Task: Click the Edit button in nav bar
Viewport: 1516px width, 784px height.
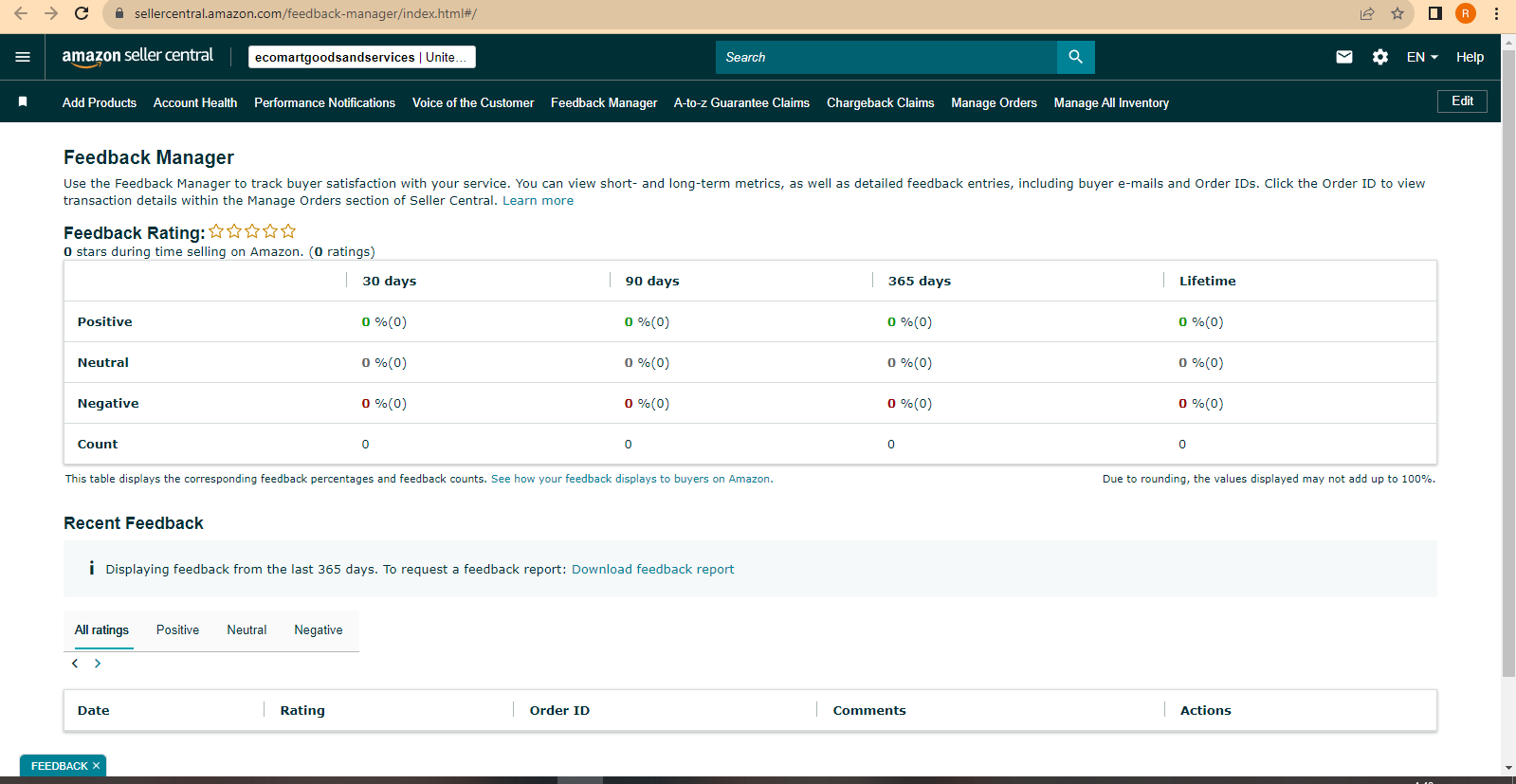Action: coord(1462,101)
